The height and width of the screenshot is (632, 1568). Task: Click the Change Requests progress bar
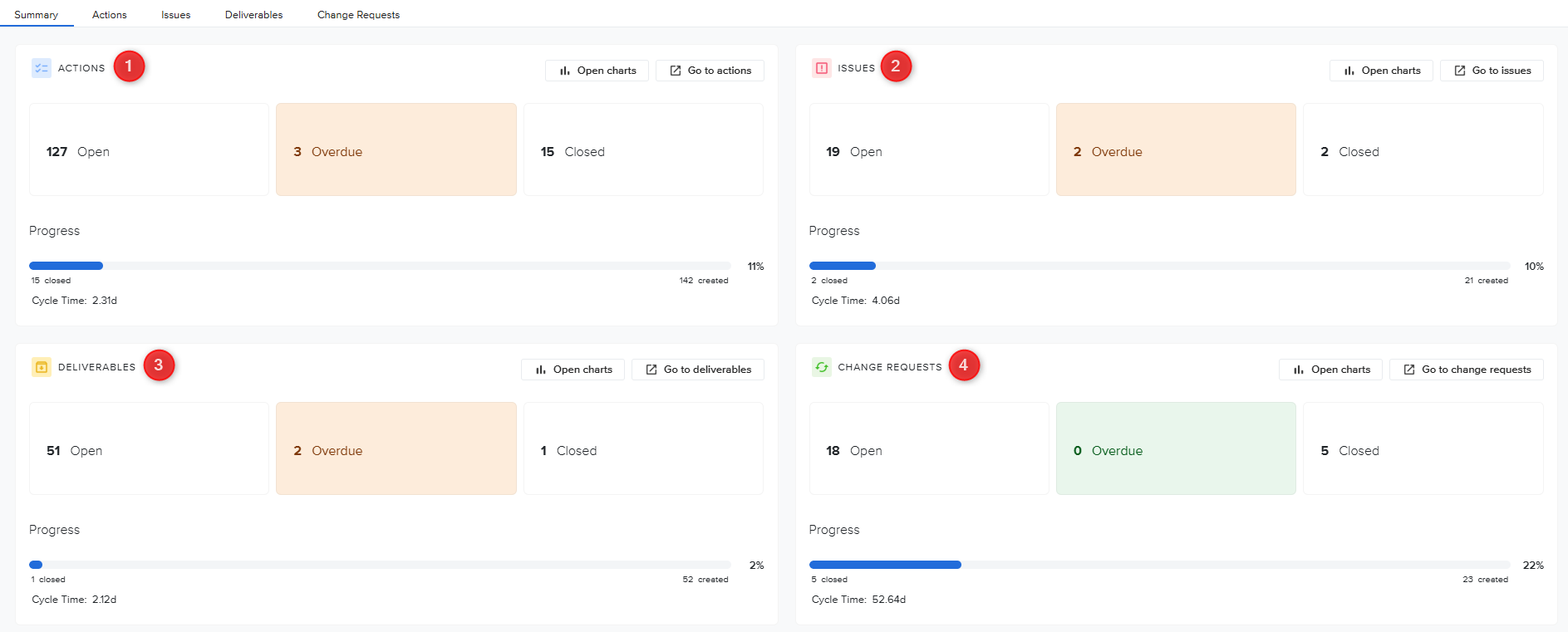pyautogui.click(x=1159, y=565)
